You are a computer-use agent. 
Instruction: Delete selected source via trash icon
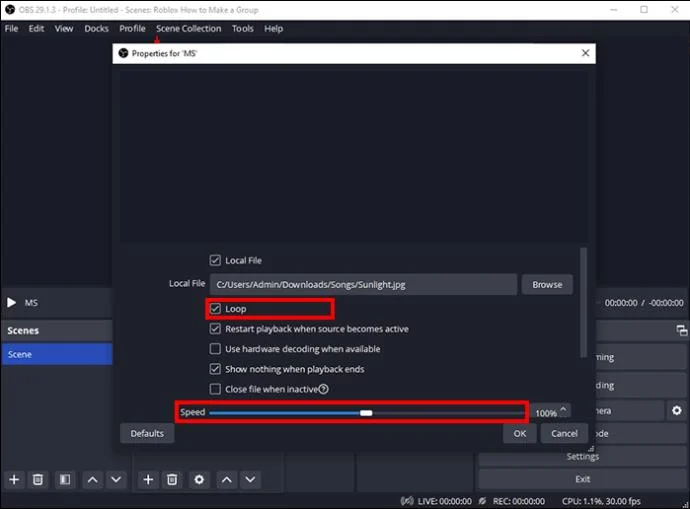(x=172, y=480)
